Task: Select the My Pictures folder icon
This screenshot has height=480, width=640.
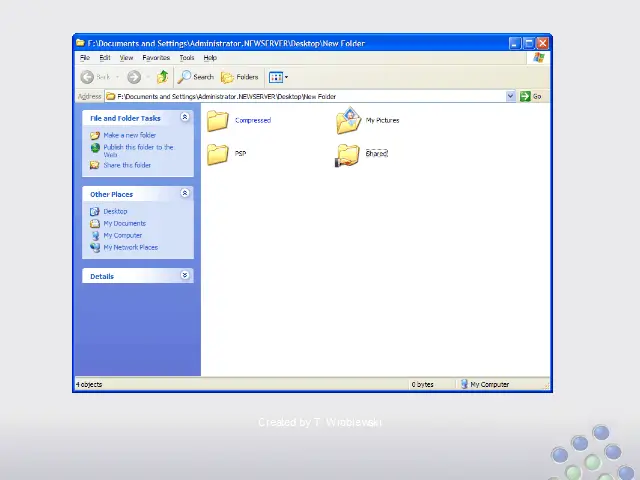Action: point(348,121)
